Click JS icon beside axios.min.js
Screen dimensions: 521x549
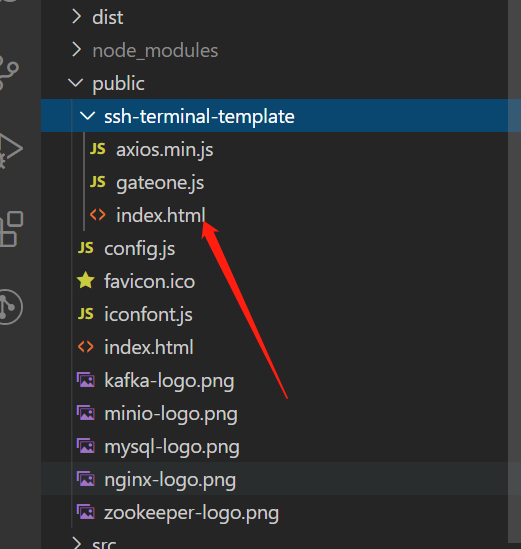(x=98, y=149)
